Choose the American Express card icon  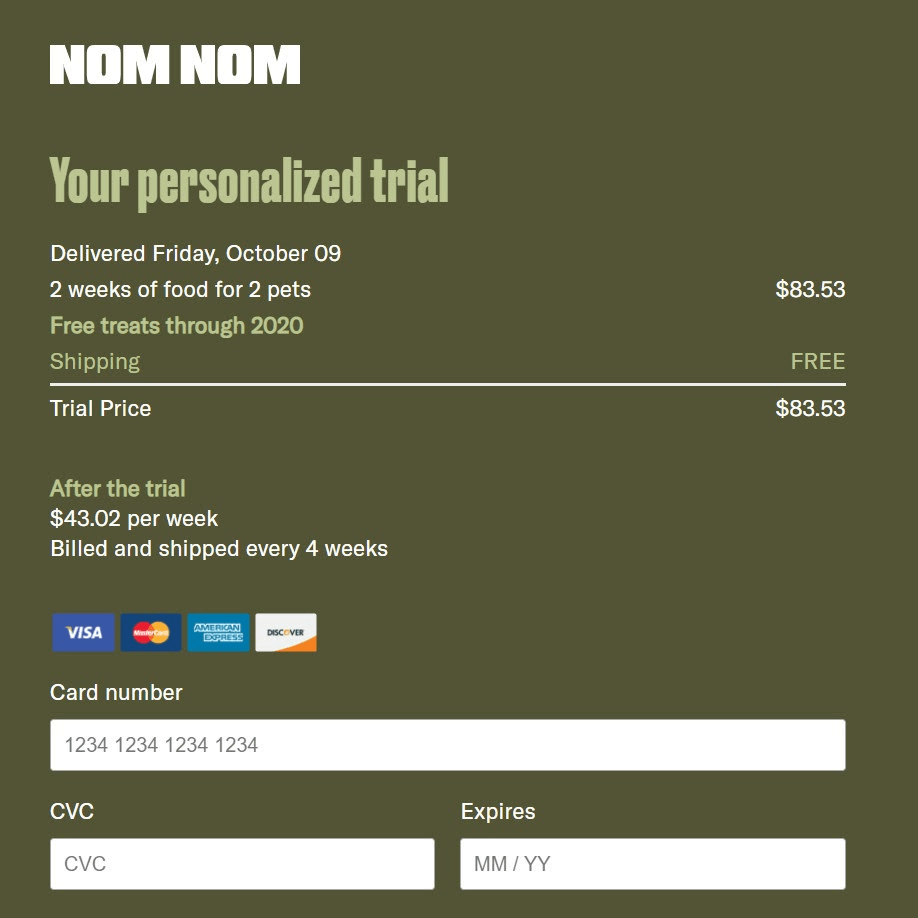(x=218, y=633)
